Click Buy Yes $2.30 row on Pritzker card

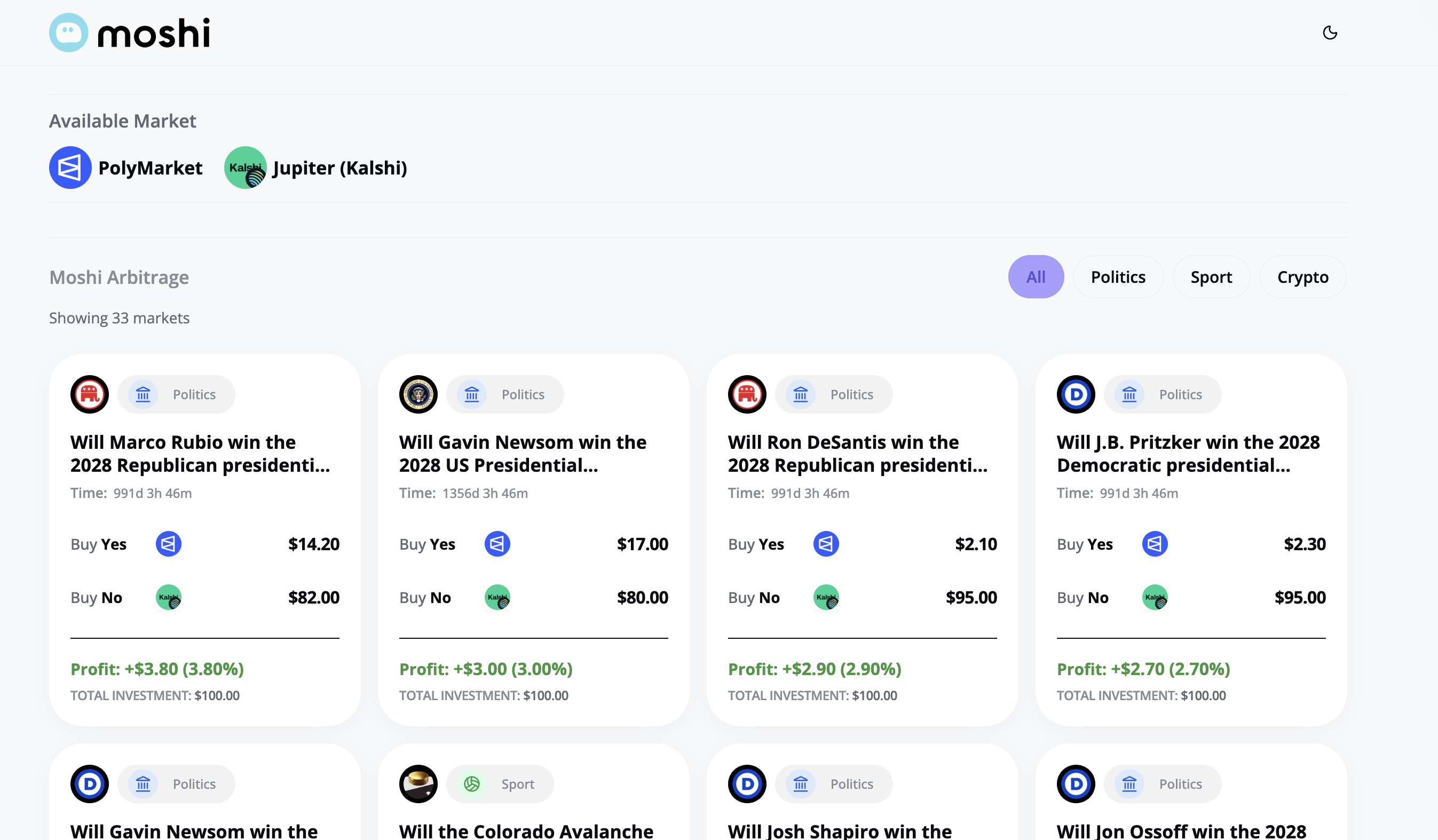[1191, 544]
